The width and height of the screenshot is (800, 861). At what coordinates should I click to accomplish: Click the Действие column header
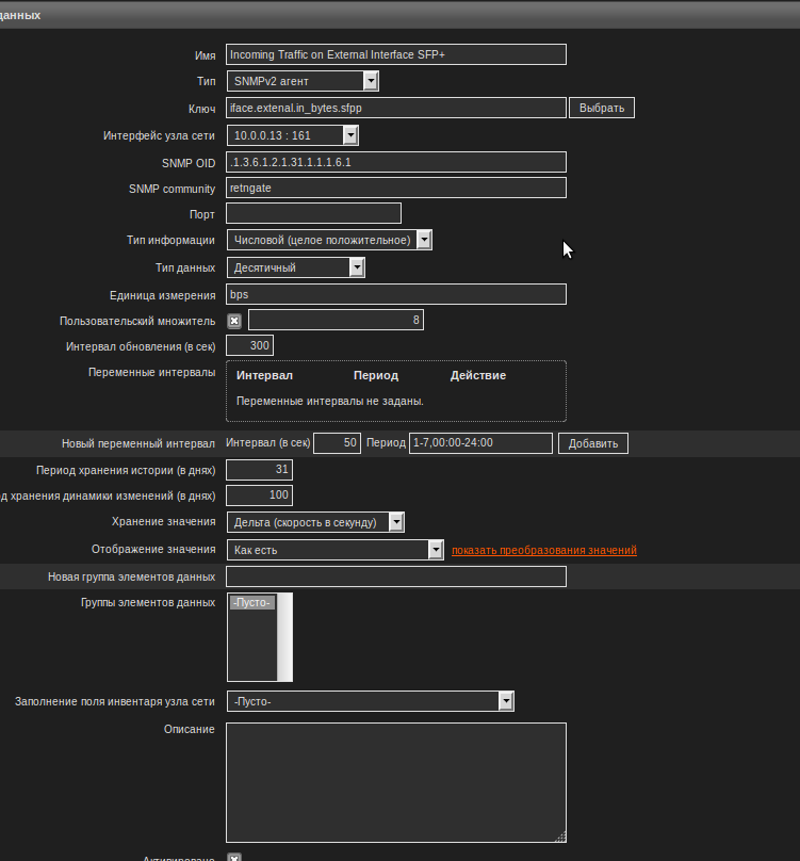(478, 376)
